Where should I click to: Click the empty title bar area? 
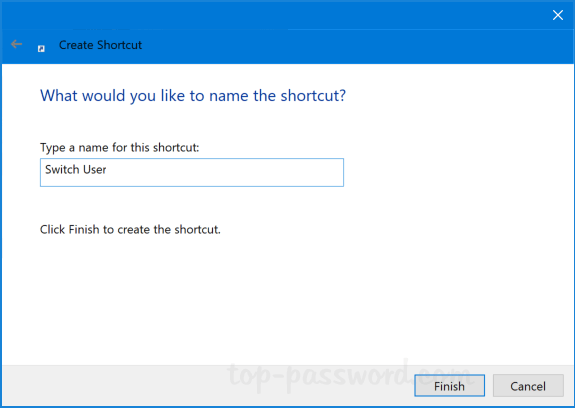pos(275,15)
